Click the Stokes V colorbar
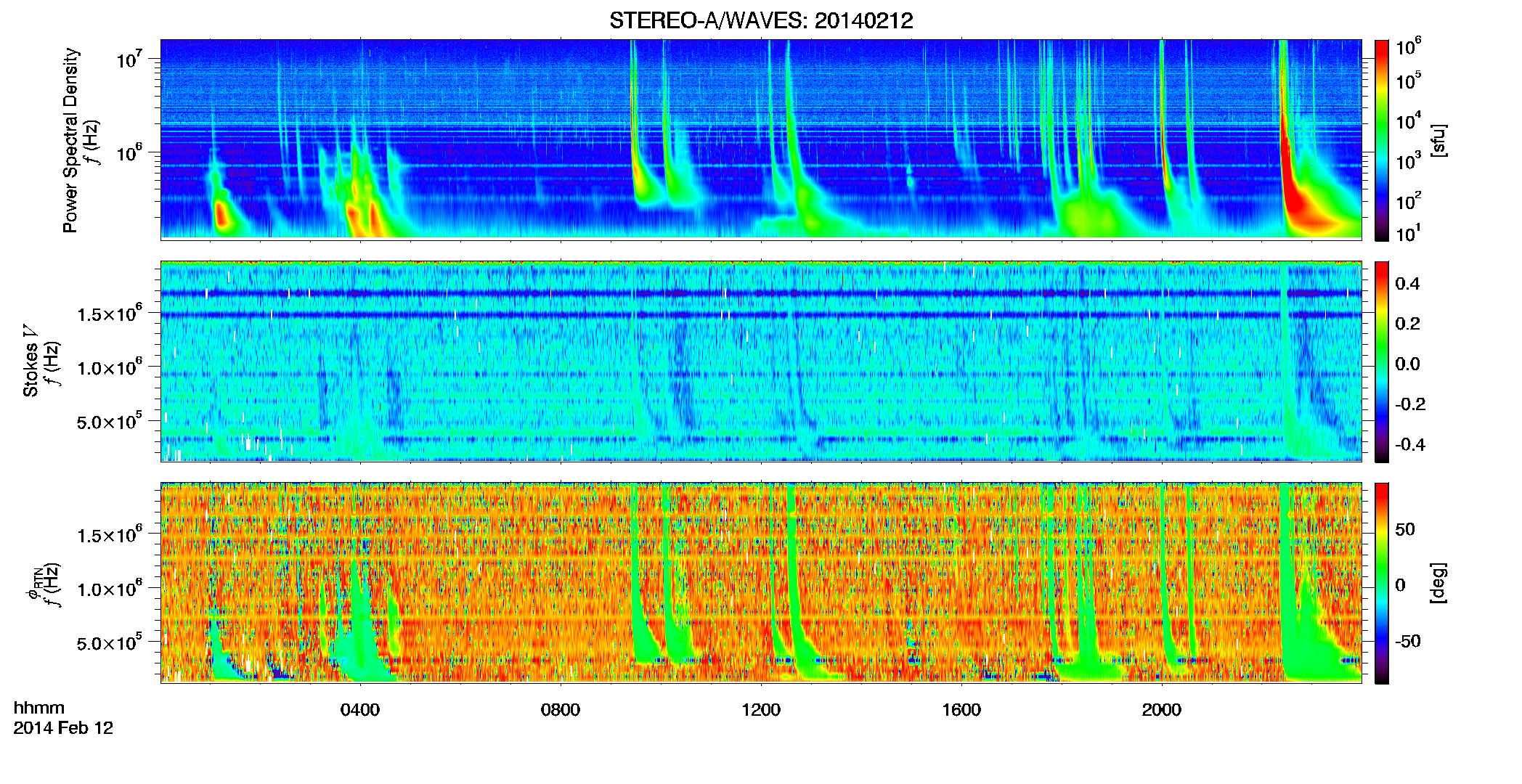 (x=1382, y=362)
